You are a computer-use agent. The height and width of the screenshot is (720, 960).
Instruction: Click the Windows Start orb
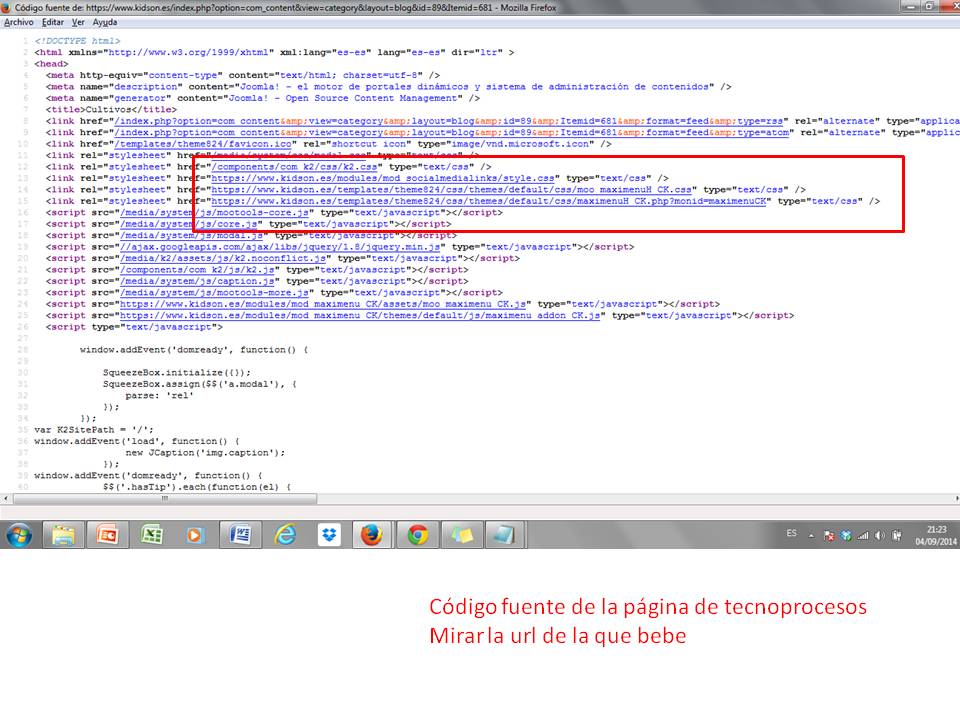coord(20,535)
